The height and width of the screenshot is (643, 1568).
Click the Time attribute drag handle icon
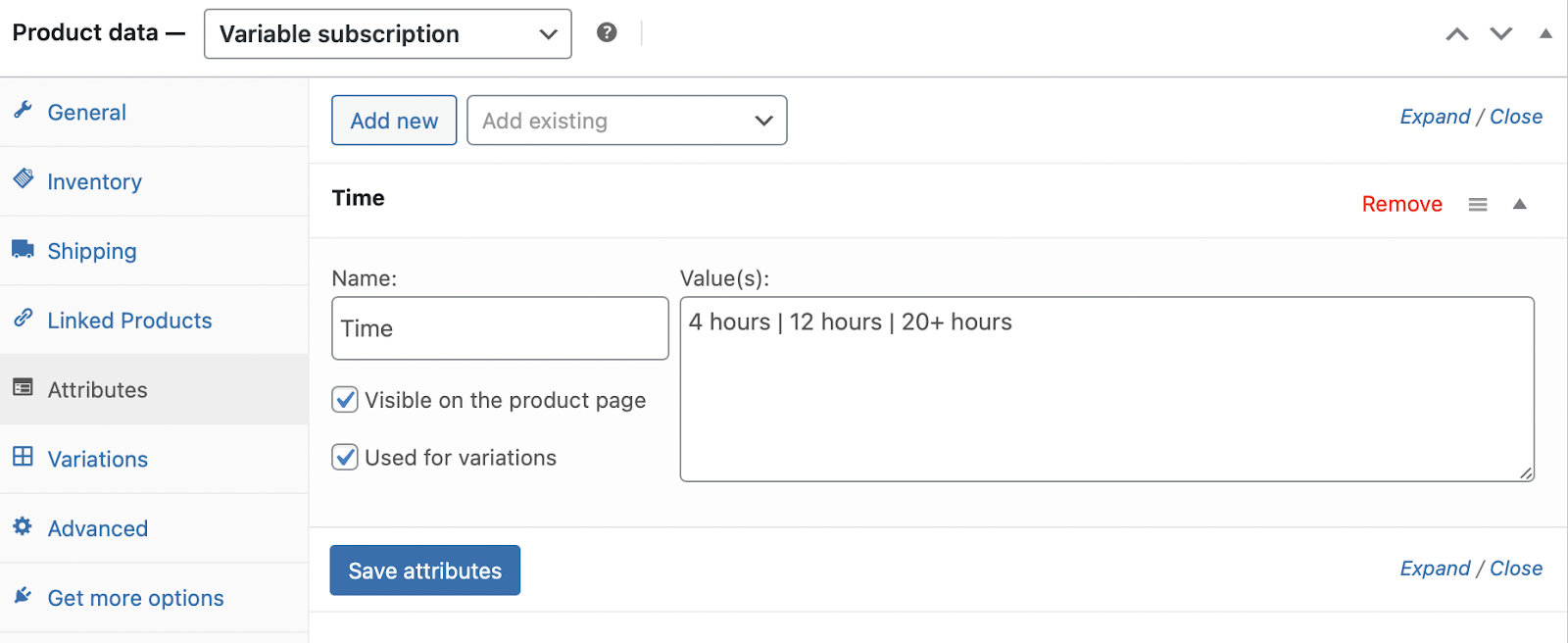click(1478, 204)
